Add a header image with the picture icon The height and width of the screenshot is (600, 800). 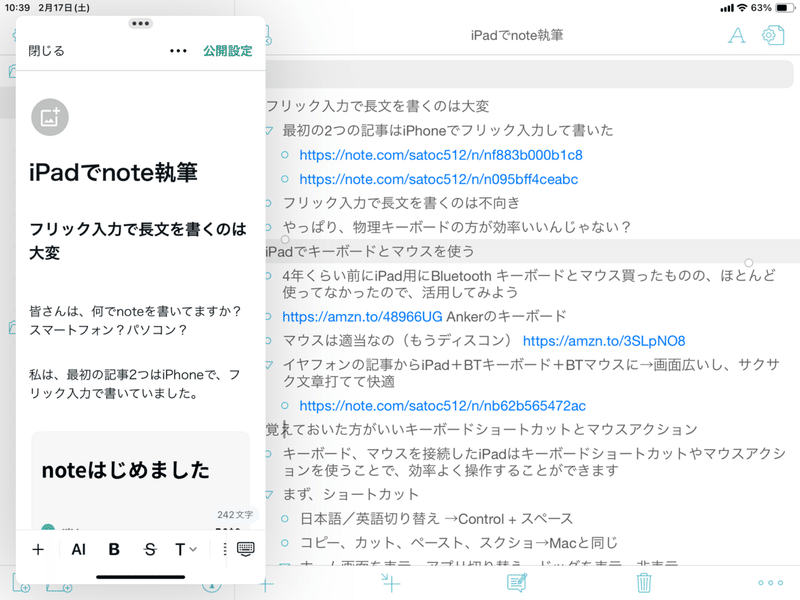(50, 117)
